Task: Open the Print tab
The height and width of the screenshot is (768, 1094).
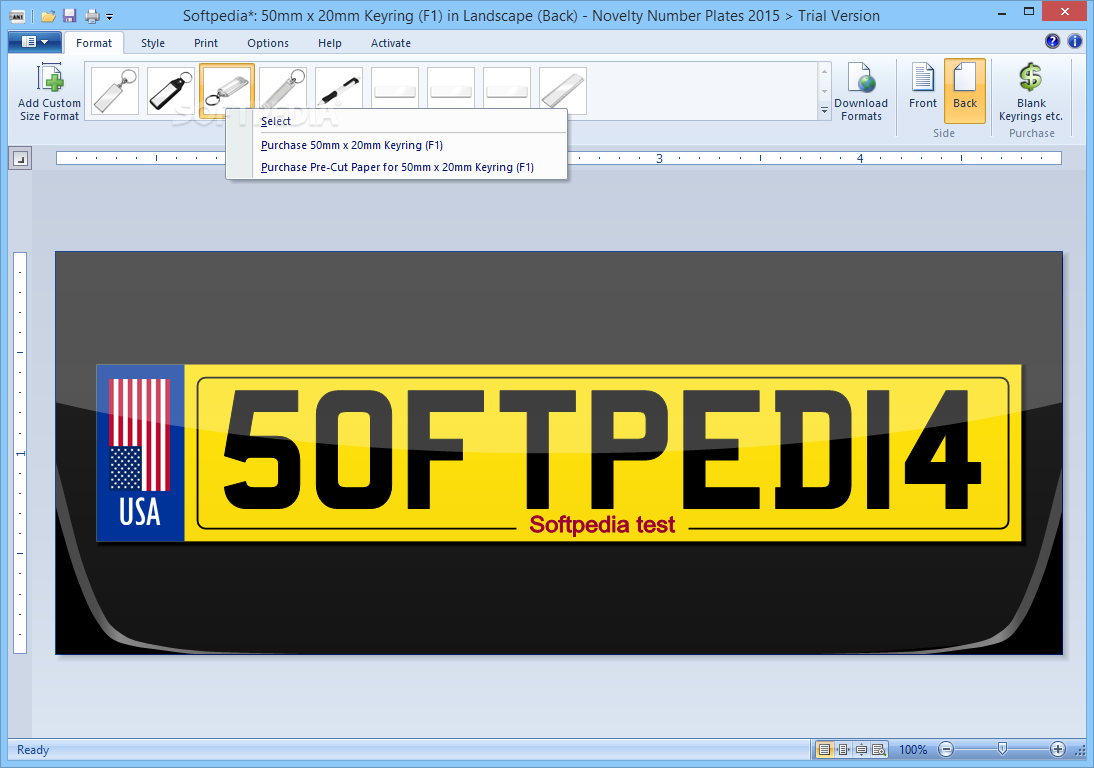Action: 206,43
